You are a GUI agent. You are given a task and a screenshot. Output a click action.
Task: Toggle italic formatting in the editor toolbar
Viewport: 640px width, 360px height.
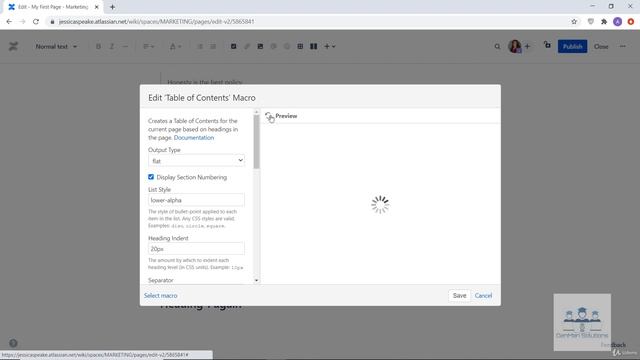[x=112, y=47]
